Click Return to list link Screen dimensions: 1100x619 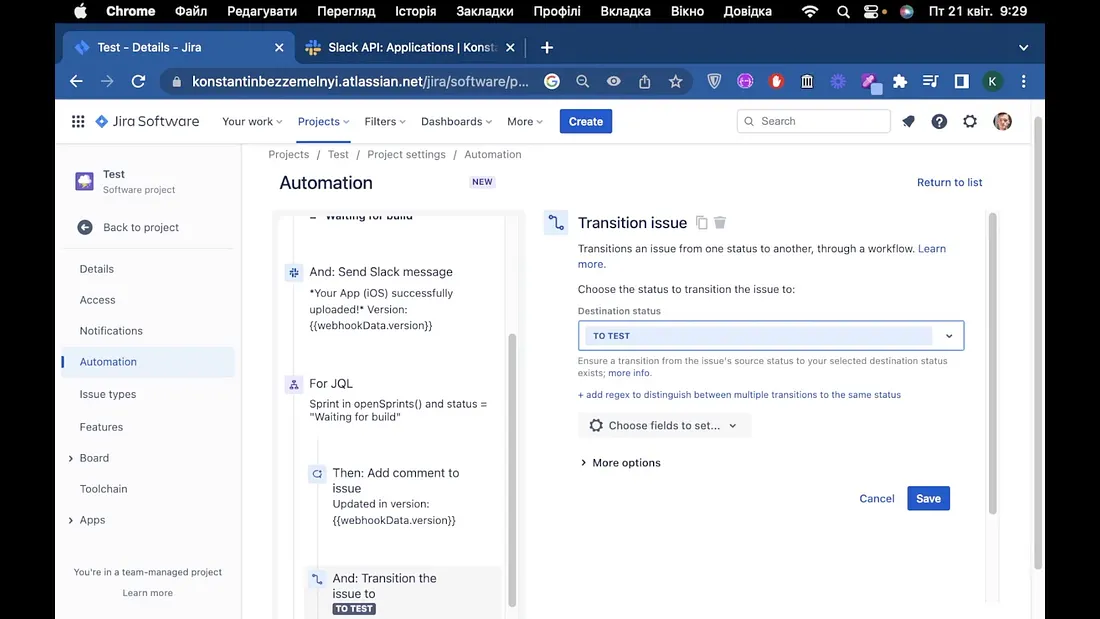pyautogui.click(x=949, y=182)
